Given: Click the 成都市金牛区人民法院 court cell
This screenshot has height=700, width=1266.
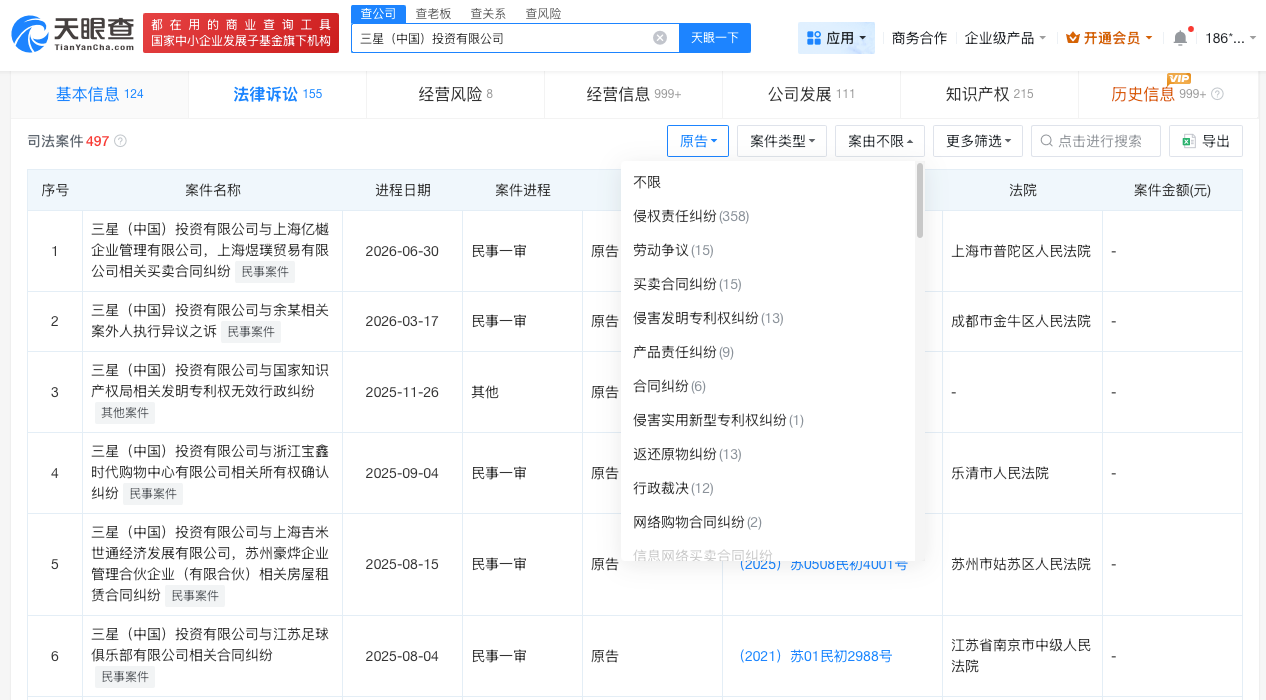Looking at the screenshot, I should [x=1021, y=321].
